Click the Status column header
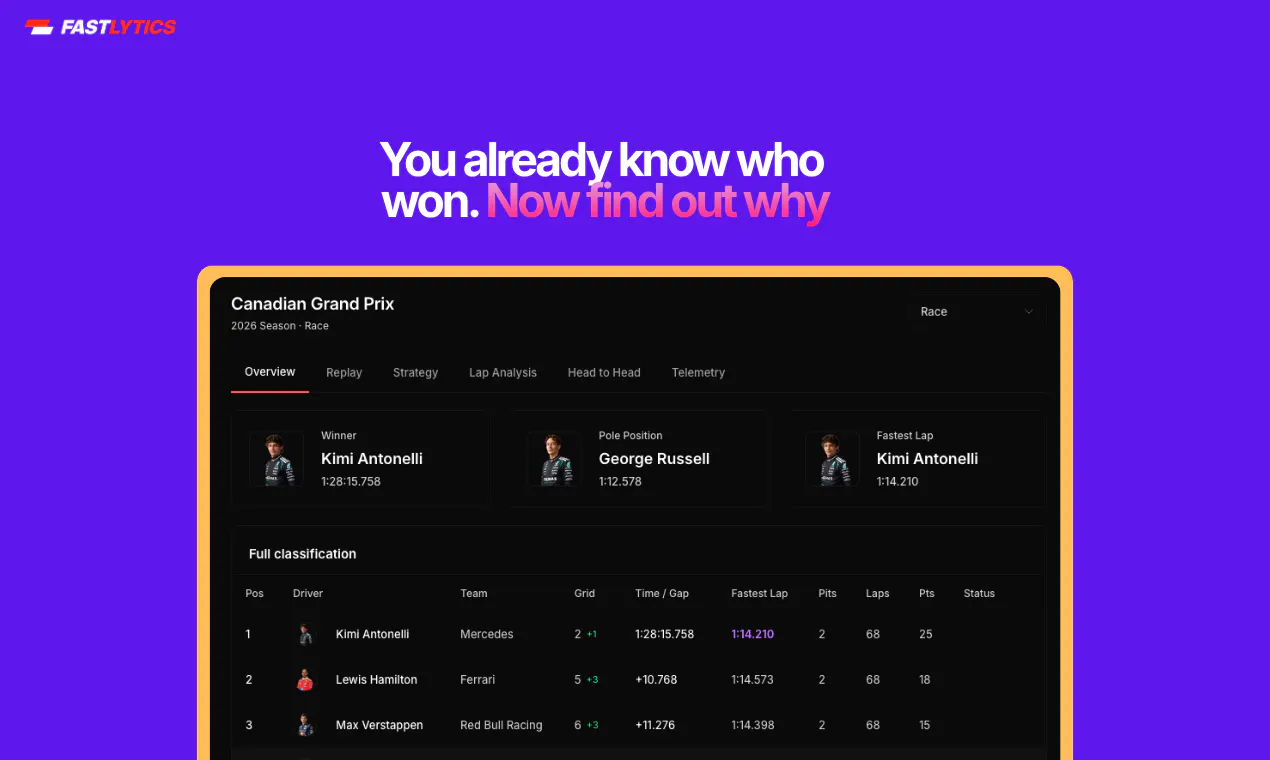This screenshot has height=760, width=1270. [979, 594]
